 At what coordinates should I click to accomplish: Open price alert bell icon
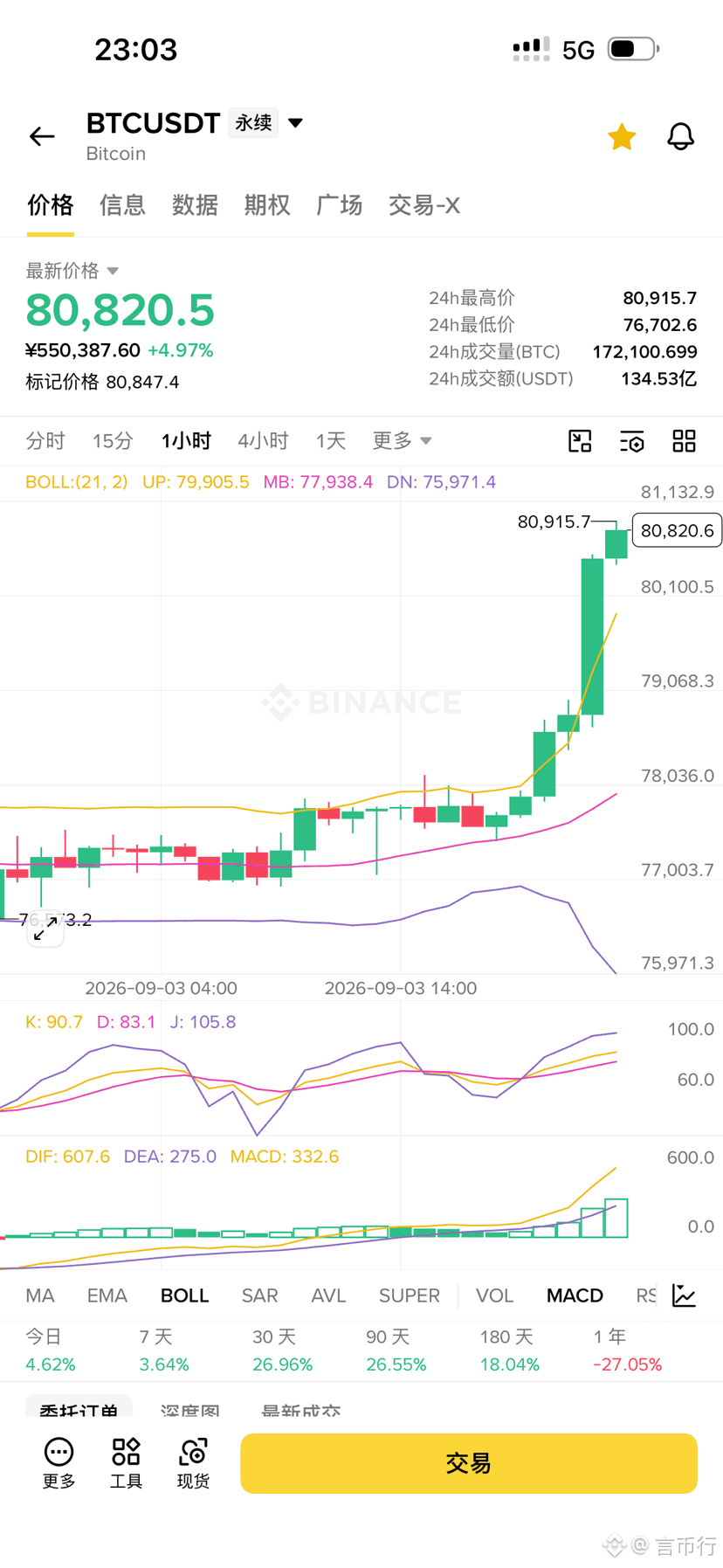[680, 136]
